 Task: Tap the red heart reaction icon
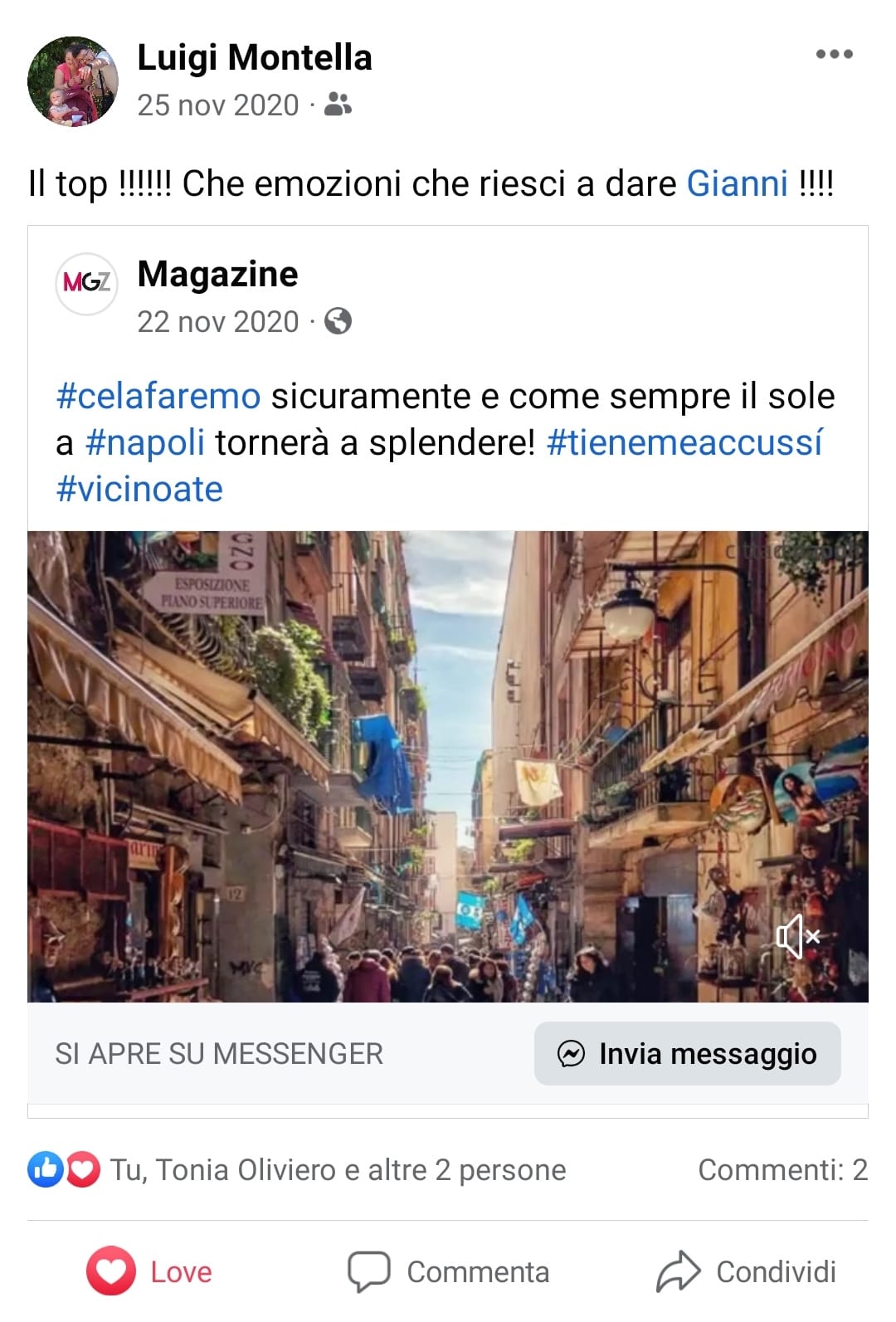(82, 1169)
